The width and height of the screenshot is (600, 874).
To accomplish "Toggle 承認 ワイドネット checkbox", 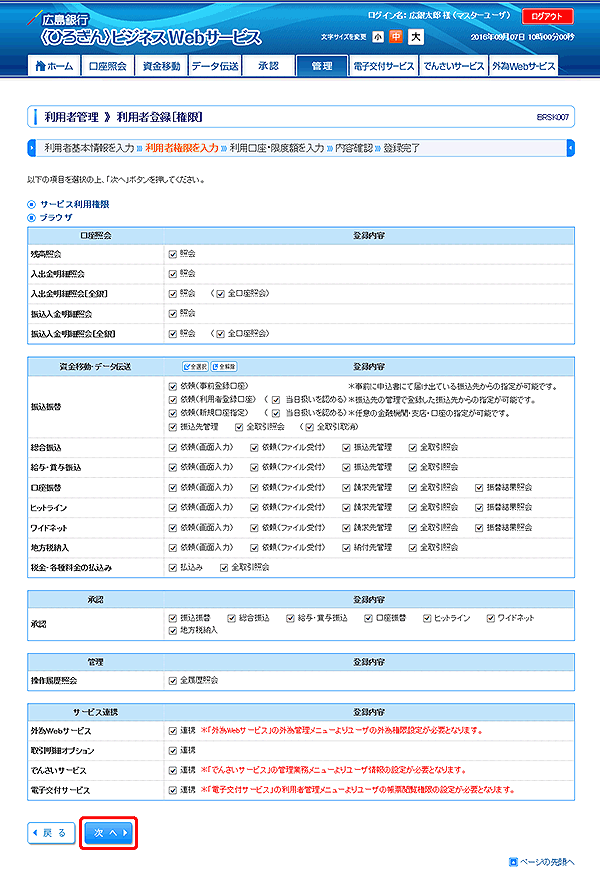I will 491,618.
